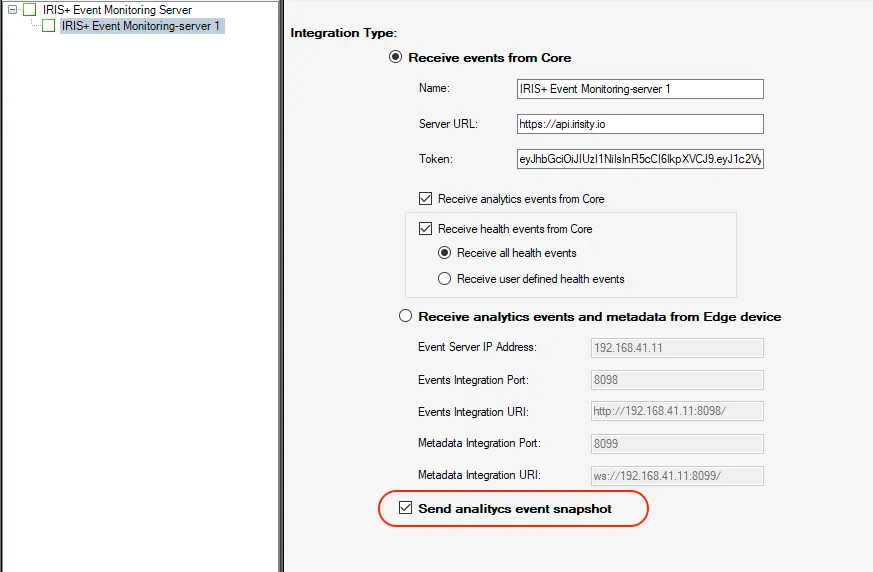This screenshot has width=873, height=572.
Task: Click the Server URL input field
Action: point(640,124)
